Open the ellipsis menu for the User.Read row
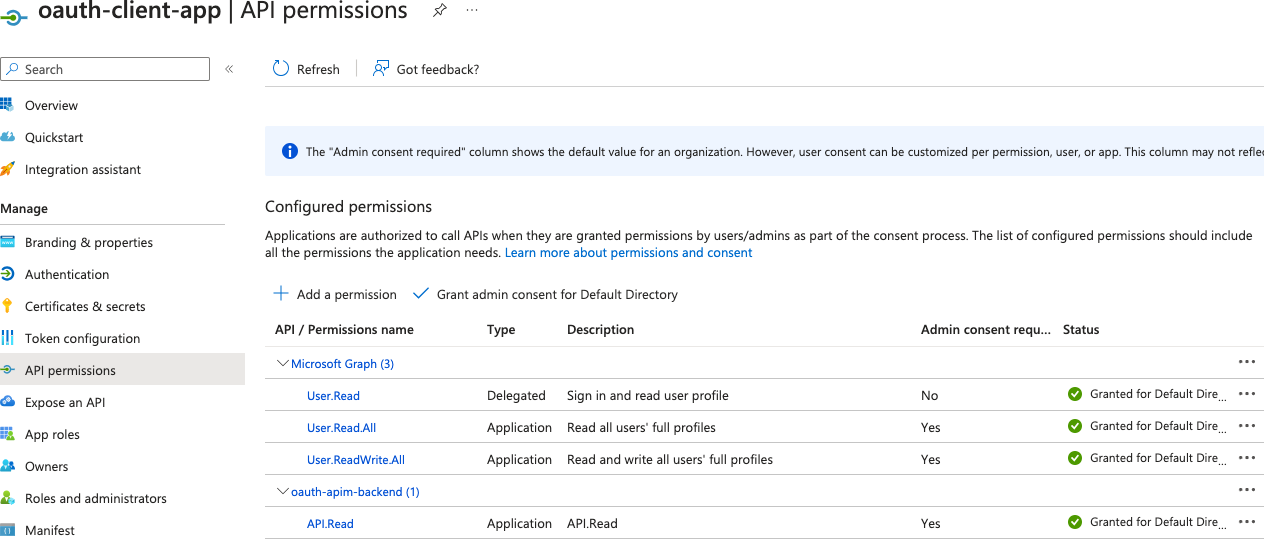The height and width of the screenshot is (549, 1264). click(x=1246, y=394)
